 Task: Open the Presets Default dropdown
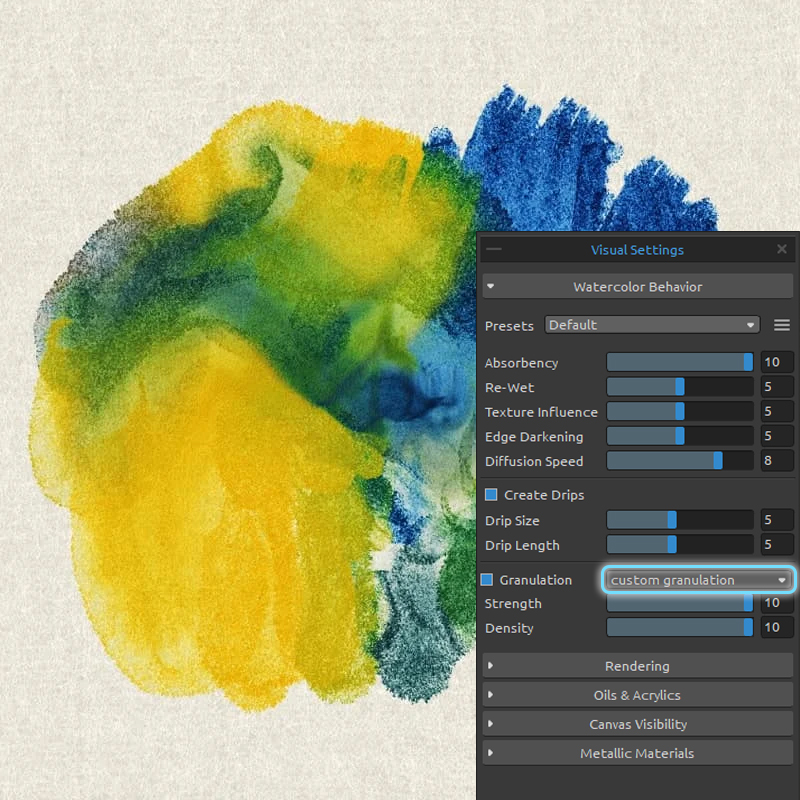pos(652,325)
